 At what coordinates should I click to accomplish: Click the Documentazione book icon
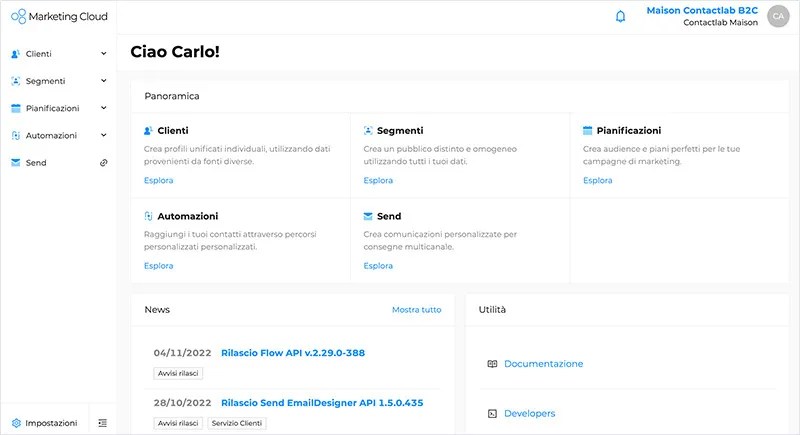pos(492,364)
